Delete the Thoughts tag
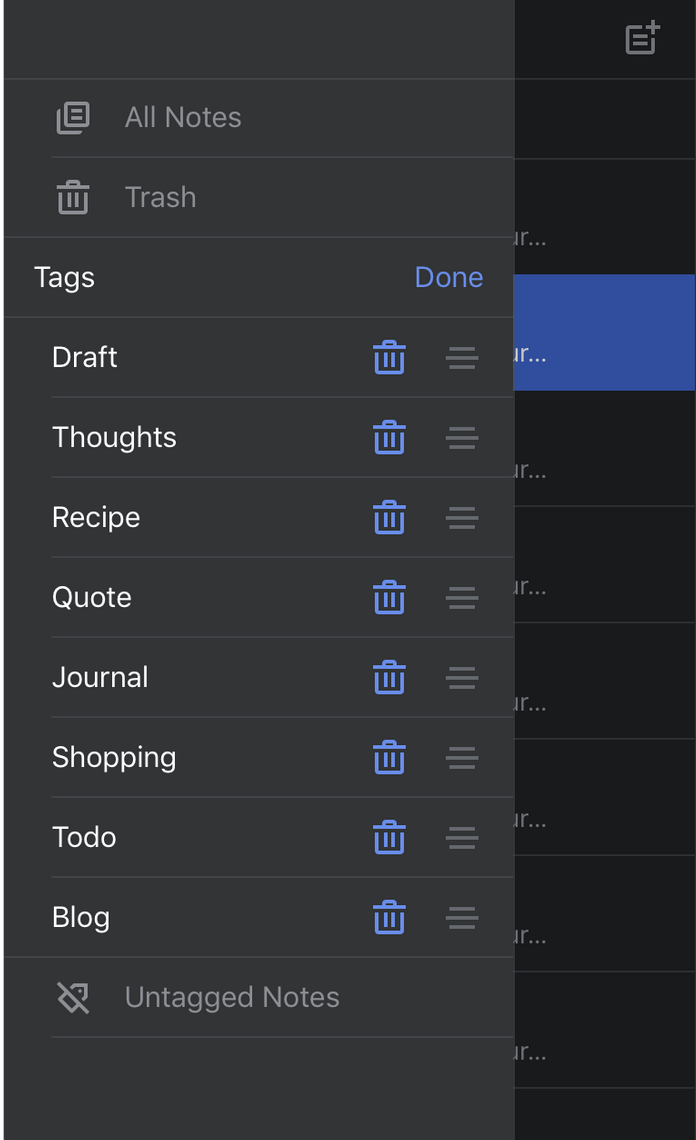The width and height of the screenshot is (696, 1140). point(389,437)
